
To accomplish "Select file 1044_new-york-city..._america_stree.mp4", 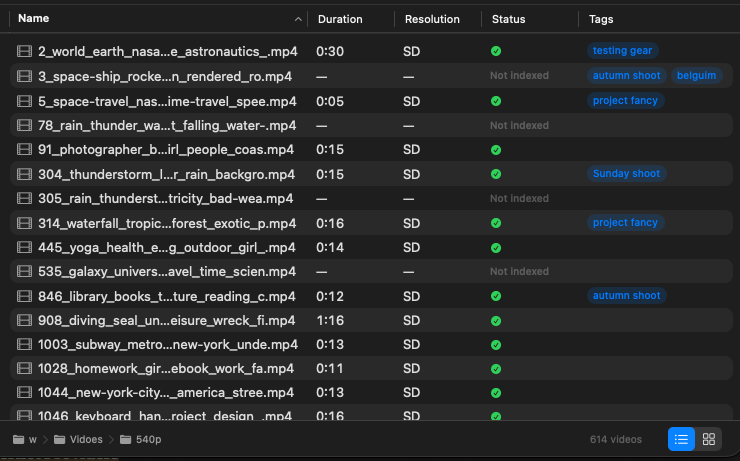I will pyautogui.click(x=166, y=393).
